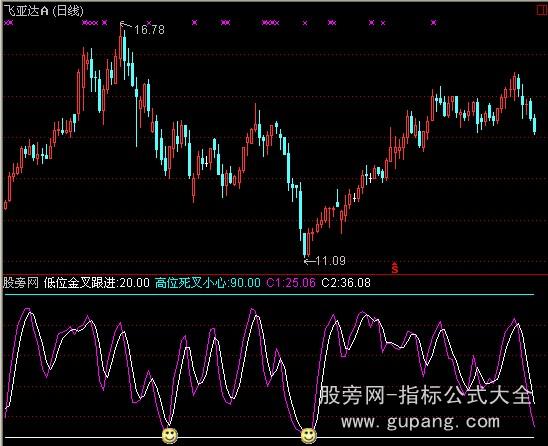This screenshot has width=548, height=446.
Task: Click the left smiley face buy signal
Action: coord(170,436)
